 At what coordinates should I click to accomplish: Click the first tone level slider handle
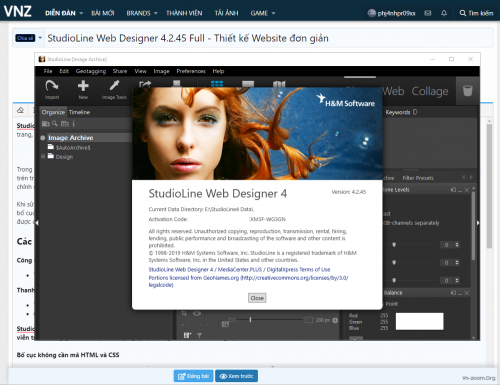pyautogui.click(x=394, y=245)
